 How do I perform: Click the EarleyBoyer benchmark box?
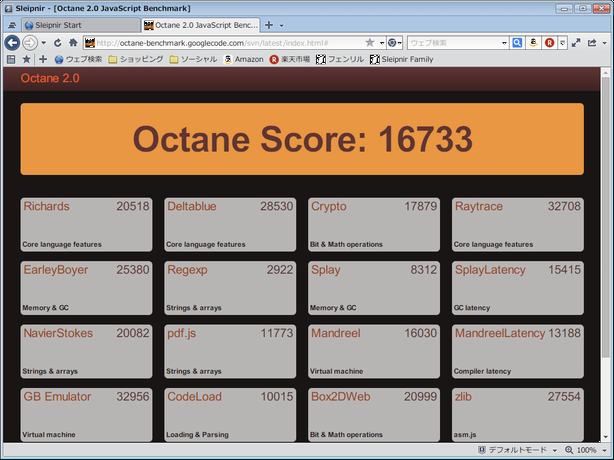point(86,288)
